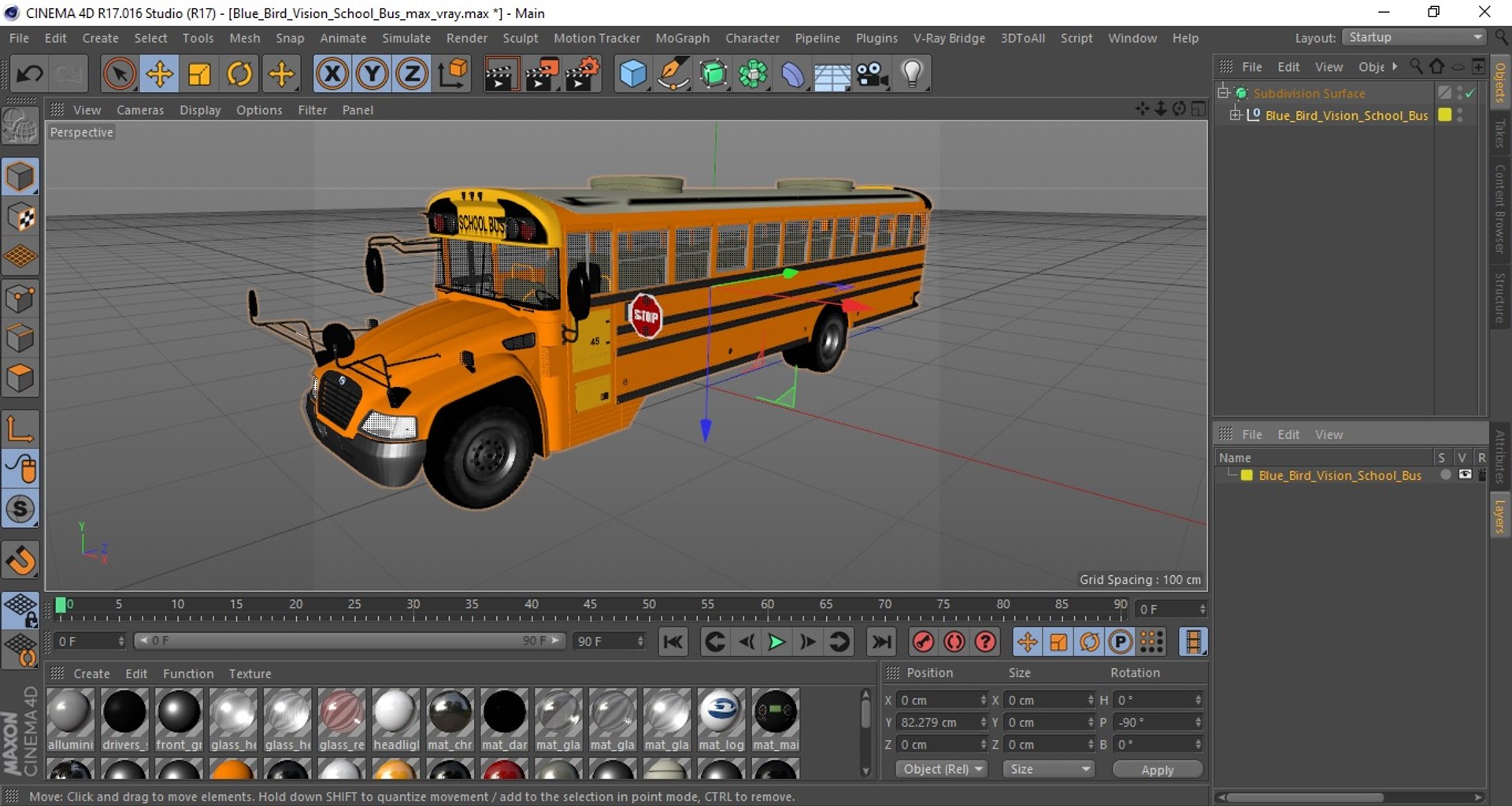The width and height of the screenshot is (1512, 806).
Task: Open the MoGraph menu
Action: tap(682, 38)
